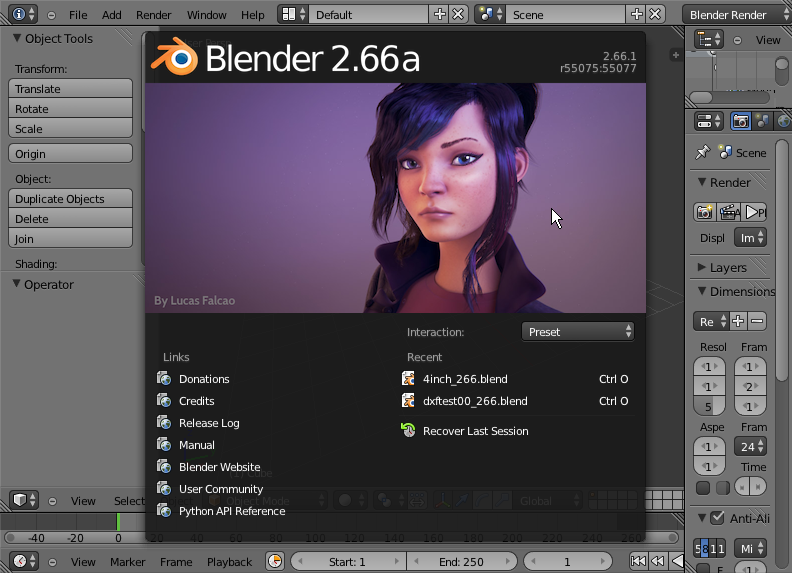Open the File menu
Viewport: 792px width, 573px height.
tap(78, 15)
